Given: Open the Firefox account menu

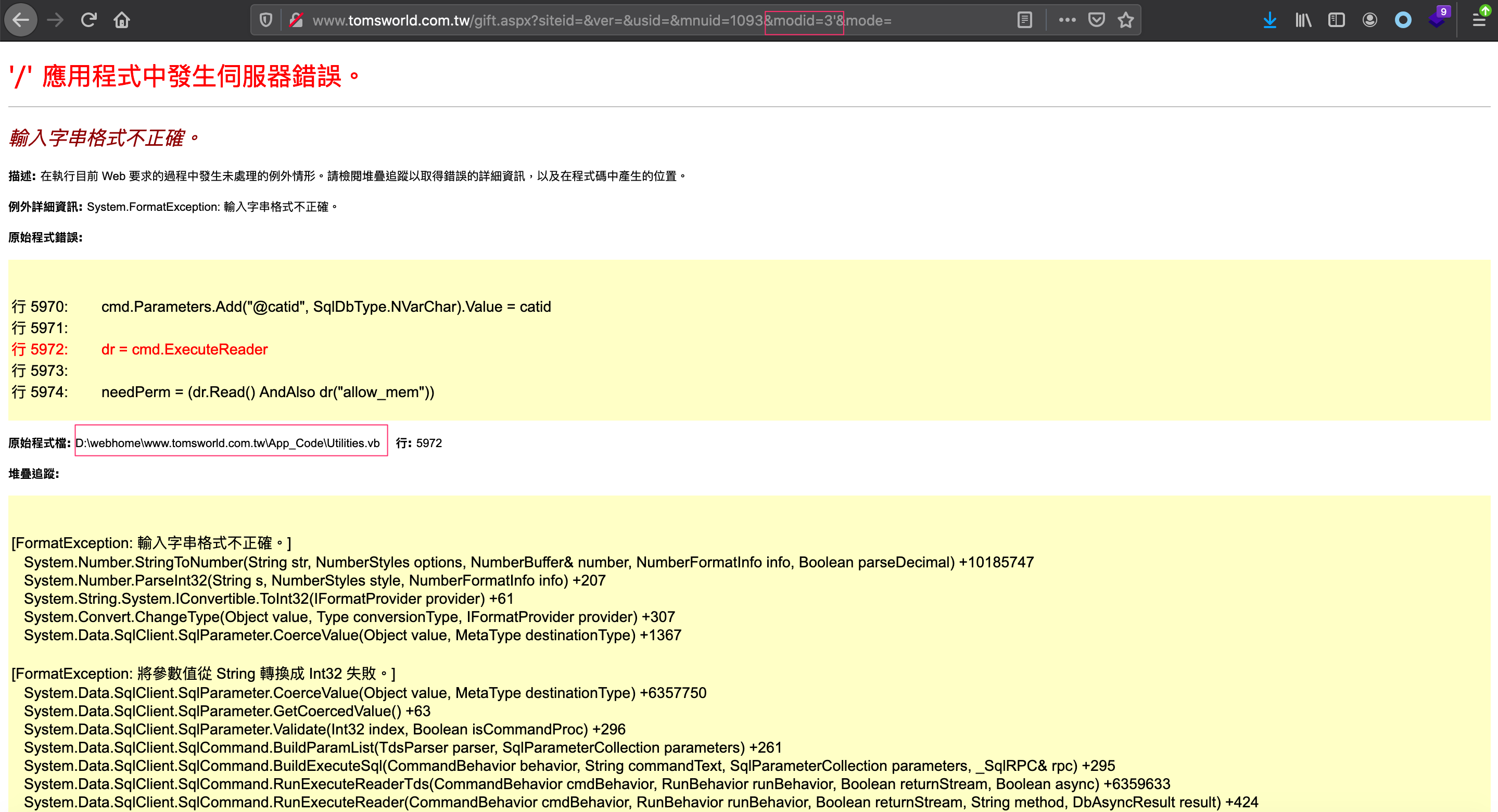Looking at the screenshot, I should pos(1369,20).
